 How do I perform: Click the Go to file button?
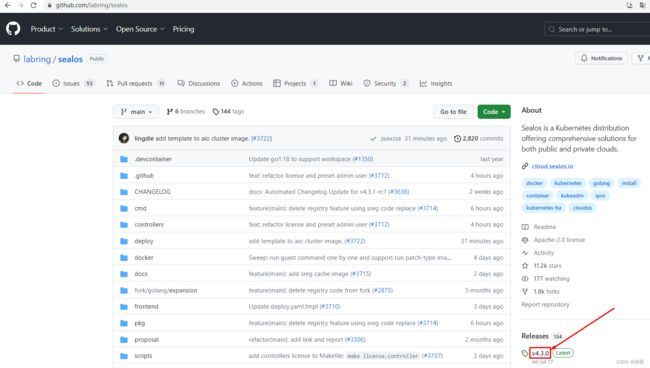point(453,112)
